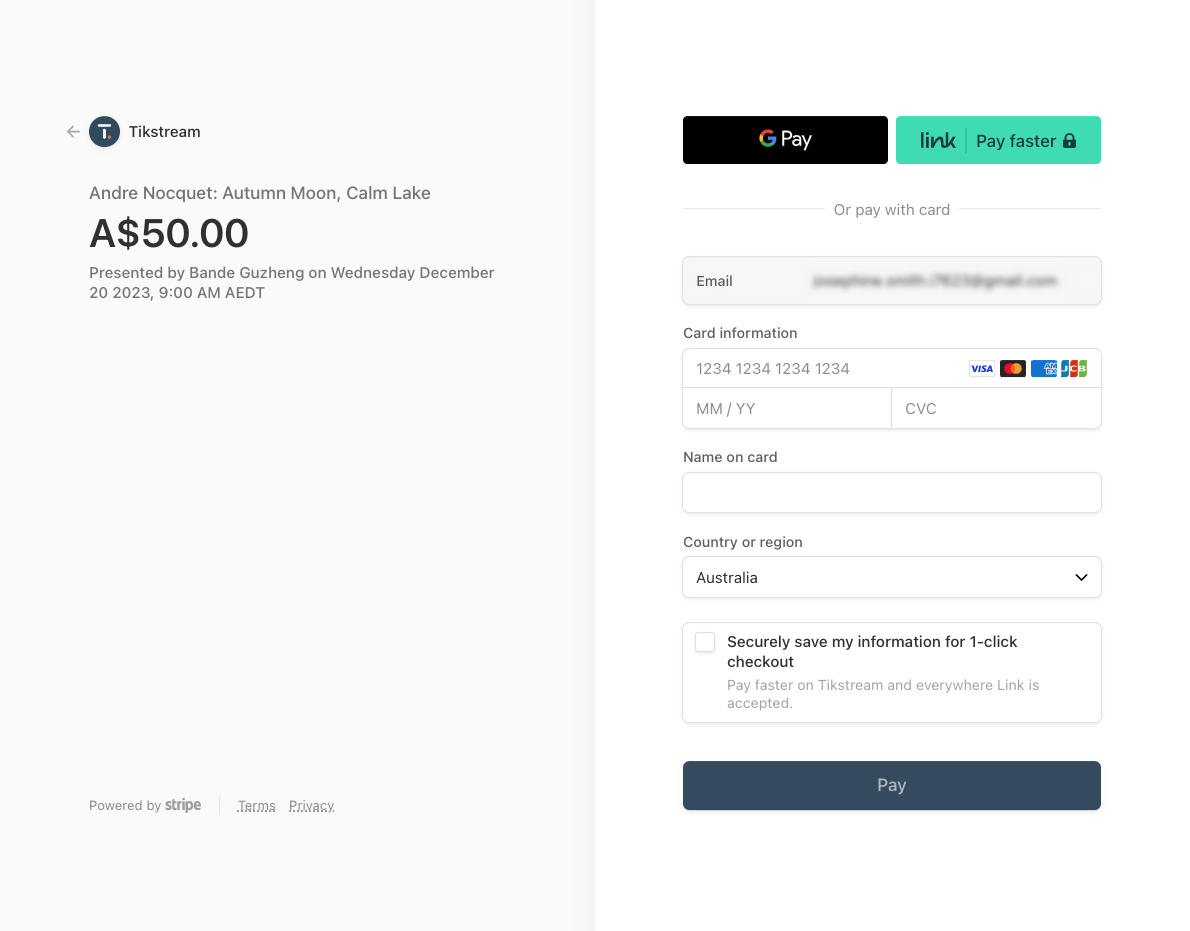Viewport: 1190px width, 931px height.
Task: Click the lock icon on Pay faster
Action: coord(1069,140)
